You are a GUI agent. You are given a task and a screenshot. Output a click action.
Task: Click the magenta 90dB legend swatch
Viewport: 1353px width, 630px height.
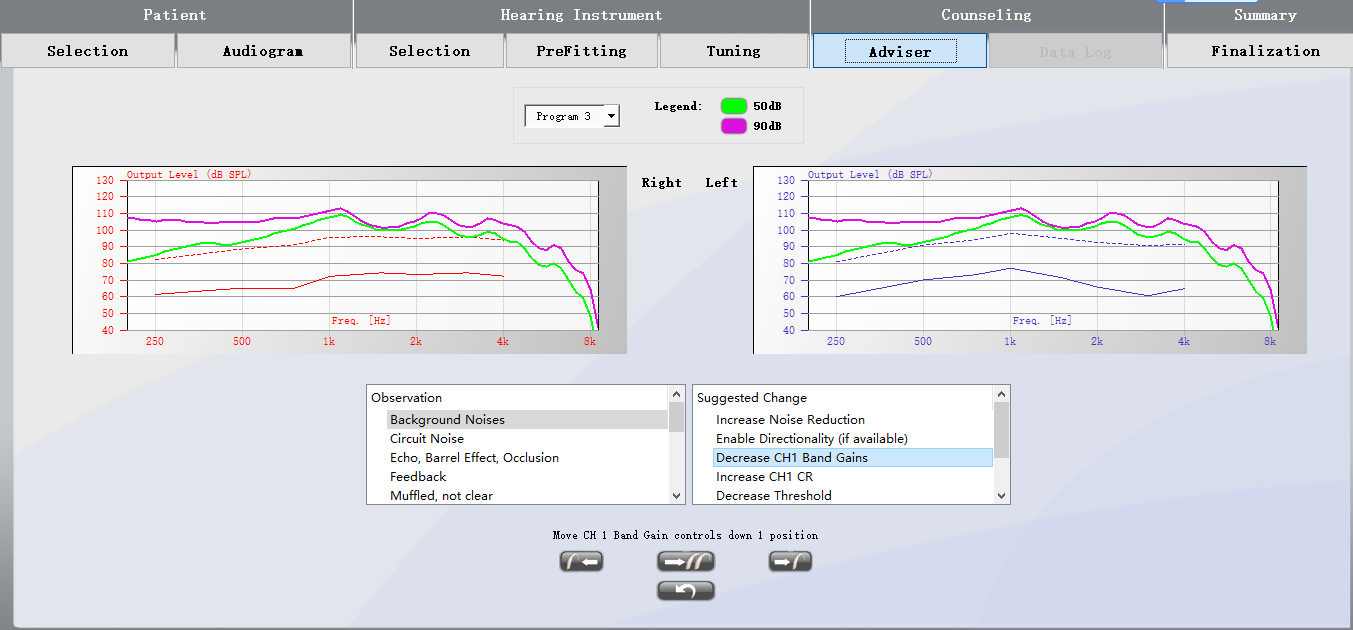click(734, 126)
